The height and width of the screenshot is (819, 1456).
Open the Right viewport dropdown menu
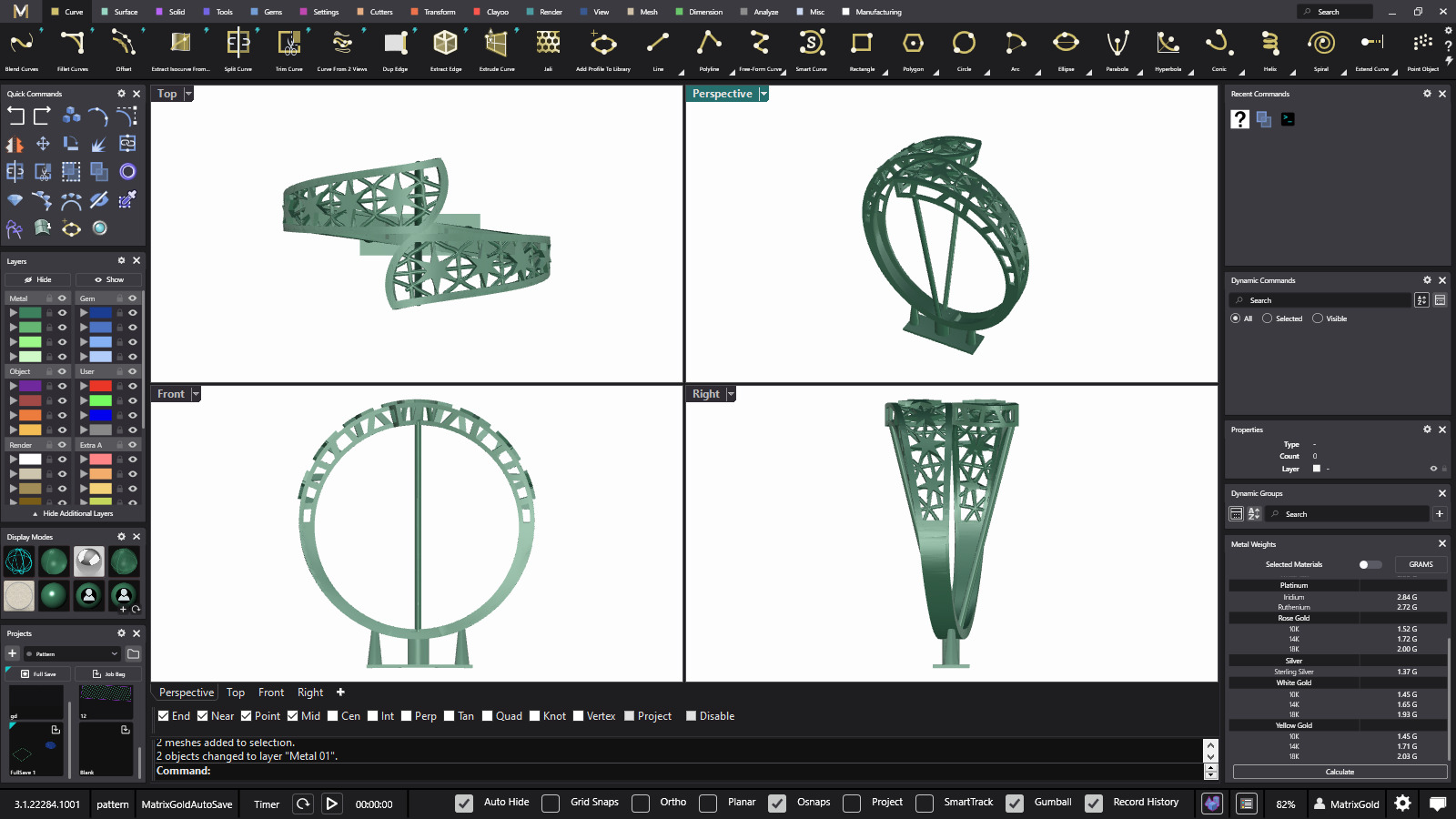point(731,394)
